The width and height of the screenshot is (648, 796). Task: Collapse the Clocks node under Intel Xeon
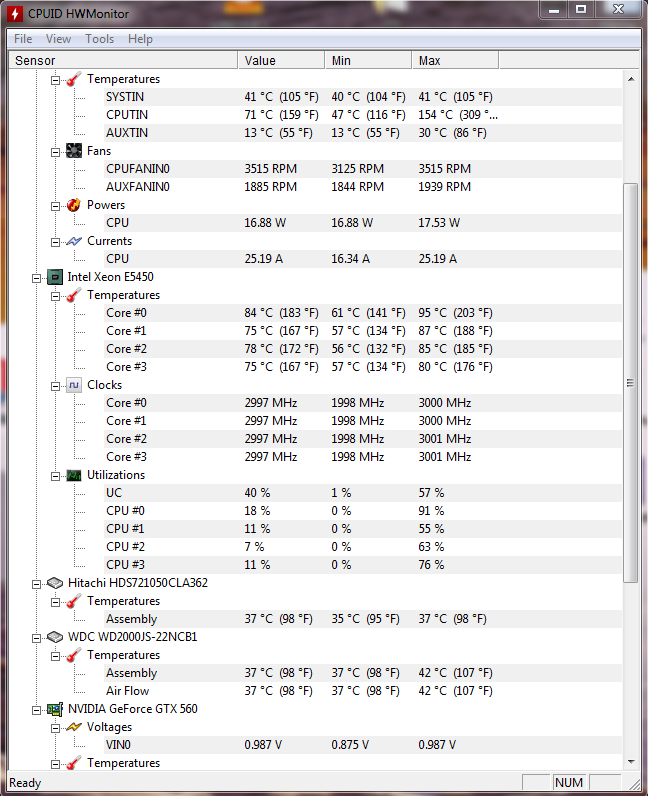(56, 385)
